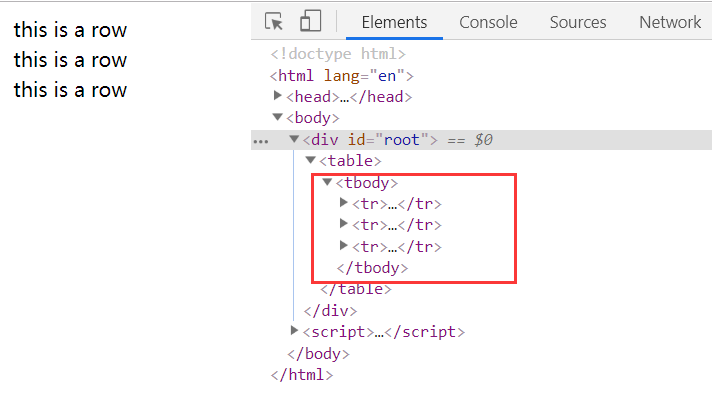
Task: Expand the head element node
Action: (x=277, y=96)
